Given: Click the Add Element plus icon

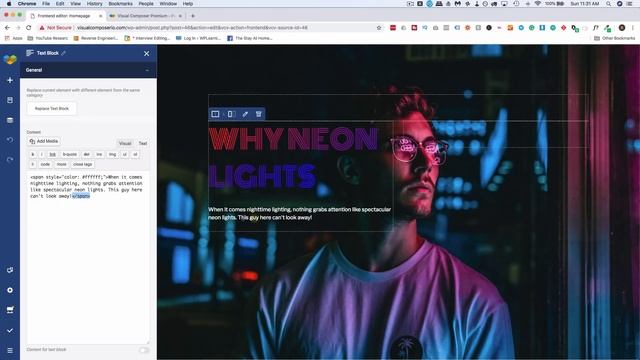Looking at the screenshot, I should point(10,80).
